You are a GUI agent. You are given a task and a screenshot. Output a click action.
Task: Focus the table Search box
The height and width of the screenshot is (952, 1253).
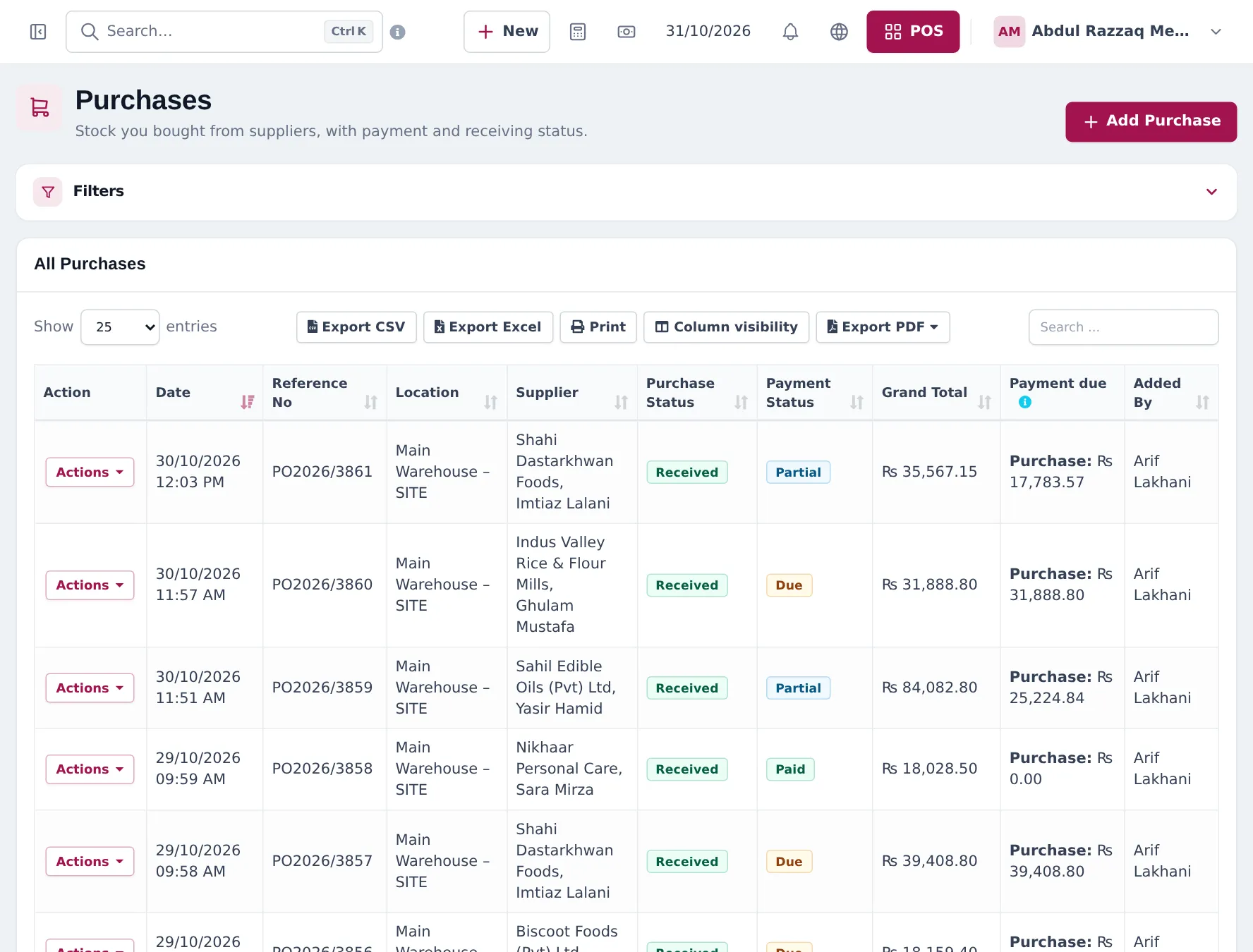coord(1123,327)
